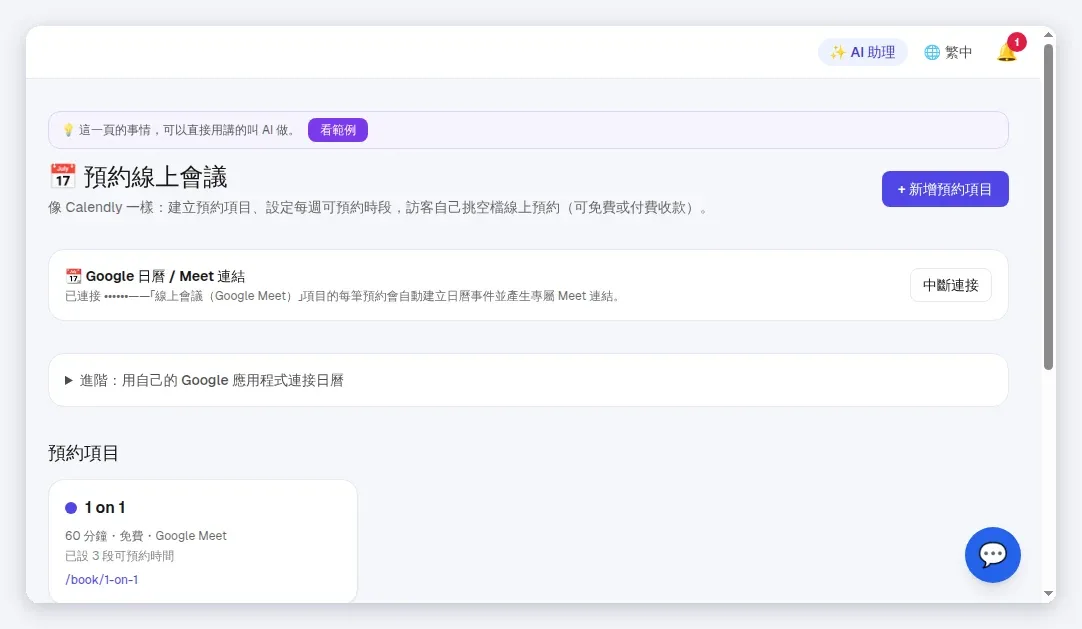Click the sparkle icon in AI 助理

click(x=838, y=52)
